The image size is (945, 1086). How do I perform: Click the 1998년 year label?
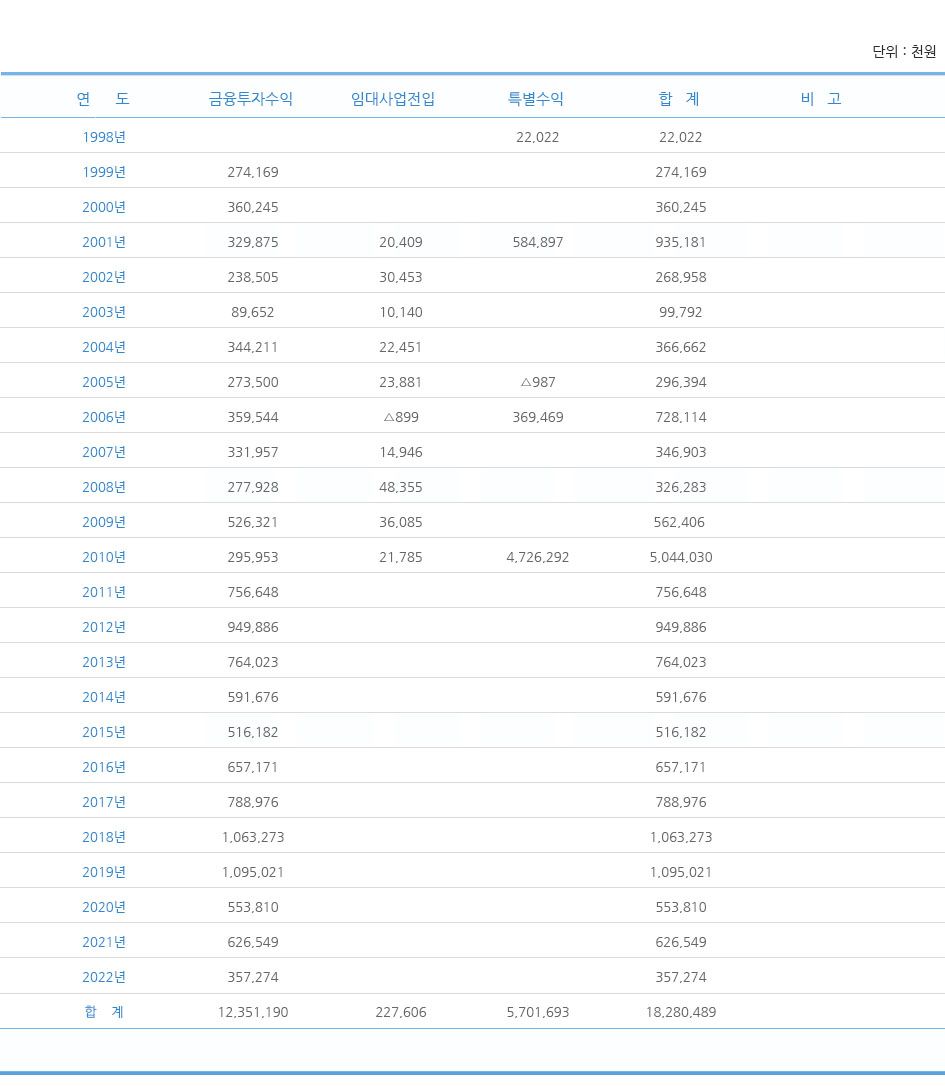104,137
